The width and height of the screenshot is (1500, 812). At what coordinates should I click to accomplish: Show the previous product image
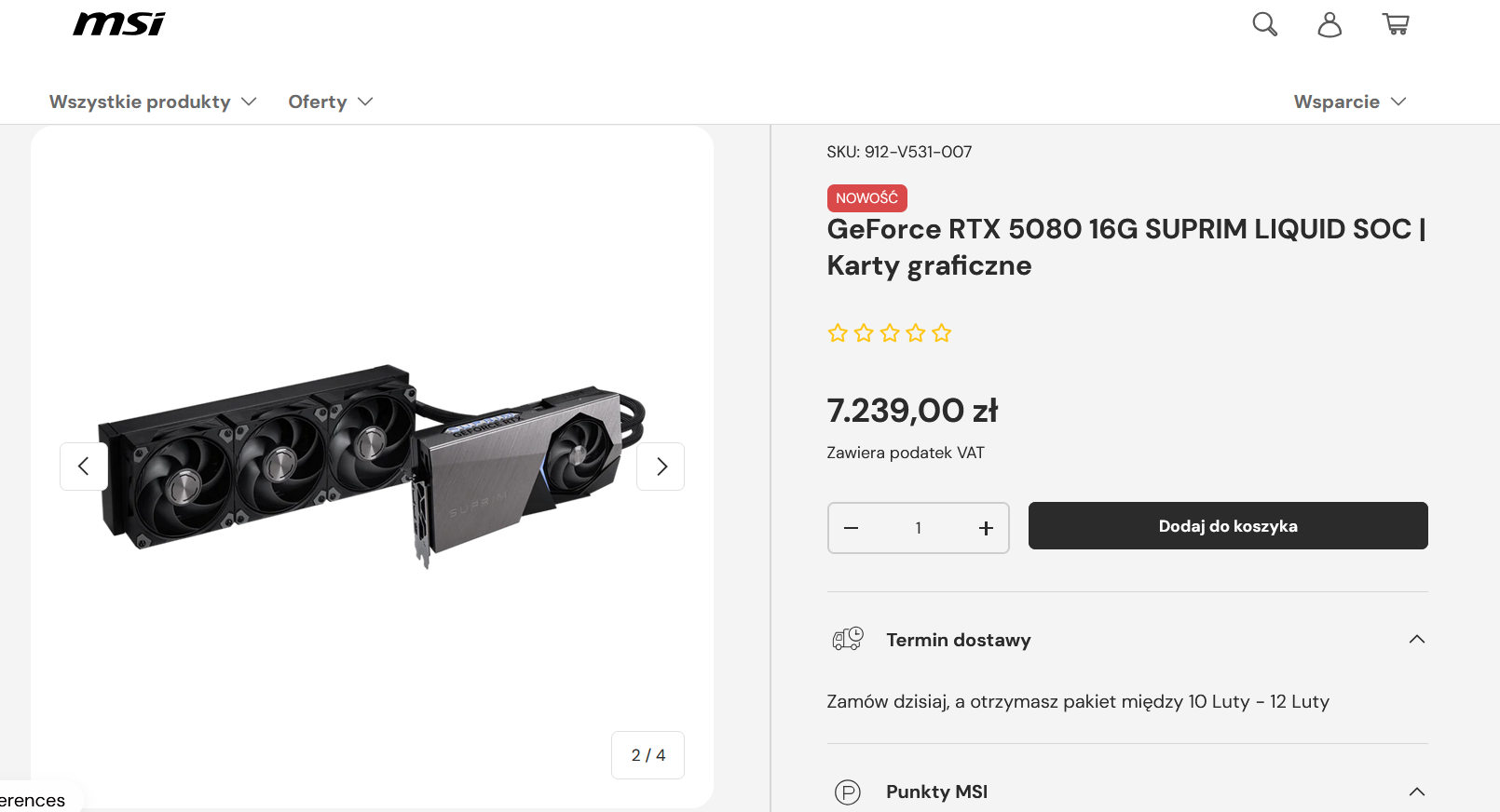84,467
